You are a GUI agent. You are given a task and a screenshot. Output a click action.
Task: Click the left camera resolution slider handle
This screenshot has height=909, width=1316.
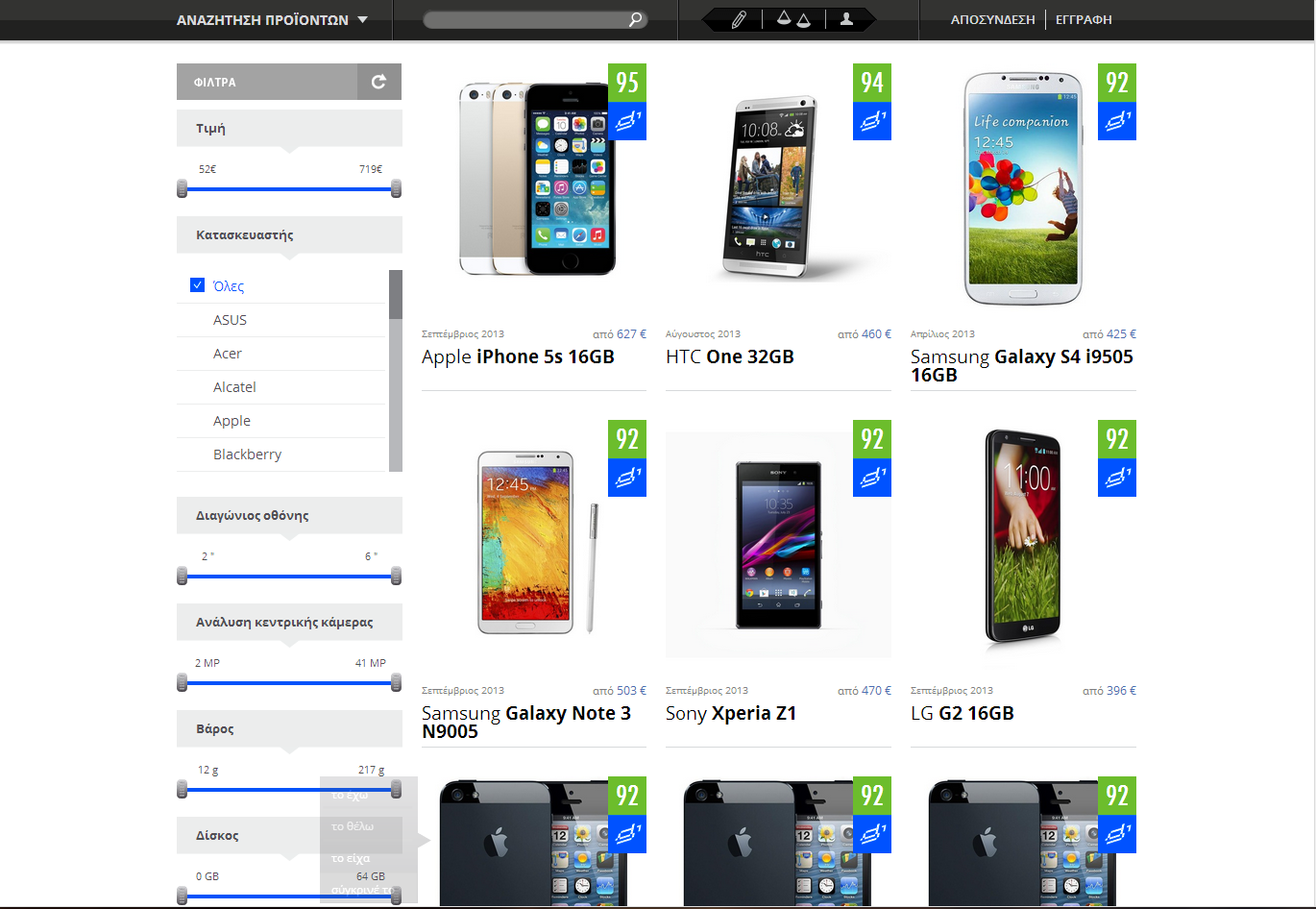coord(183,682)
